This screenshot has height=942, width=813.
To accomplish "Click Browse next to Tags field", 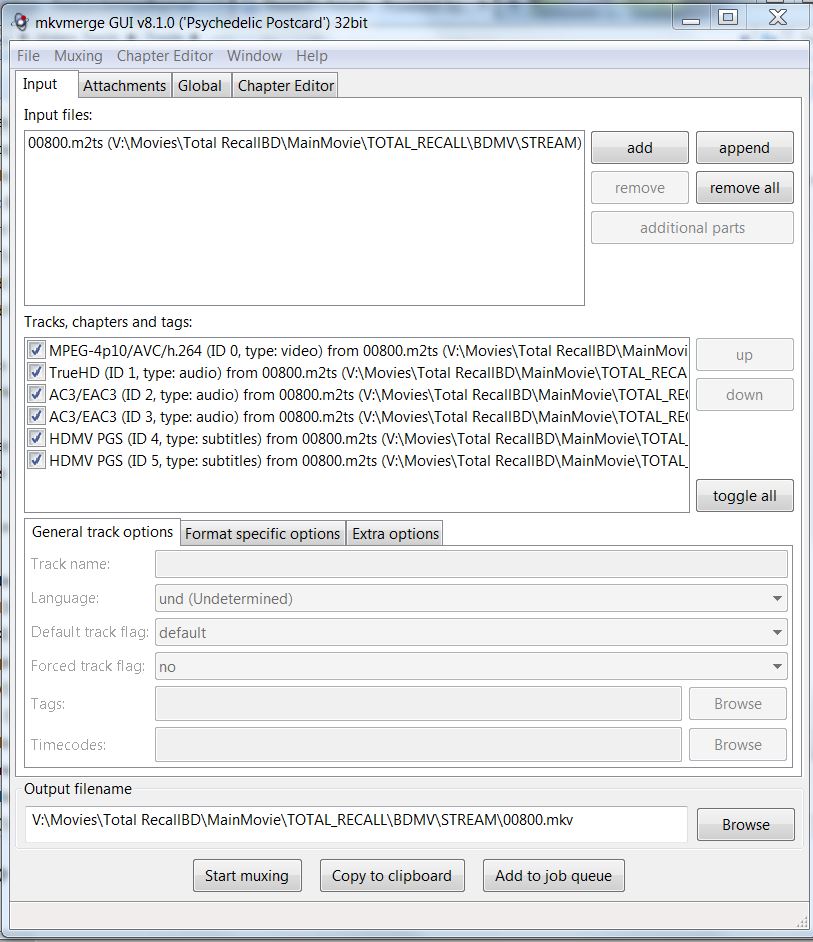I will coord(738,703).
